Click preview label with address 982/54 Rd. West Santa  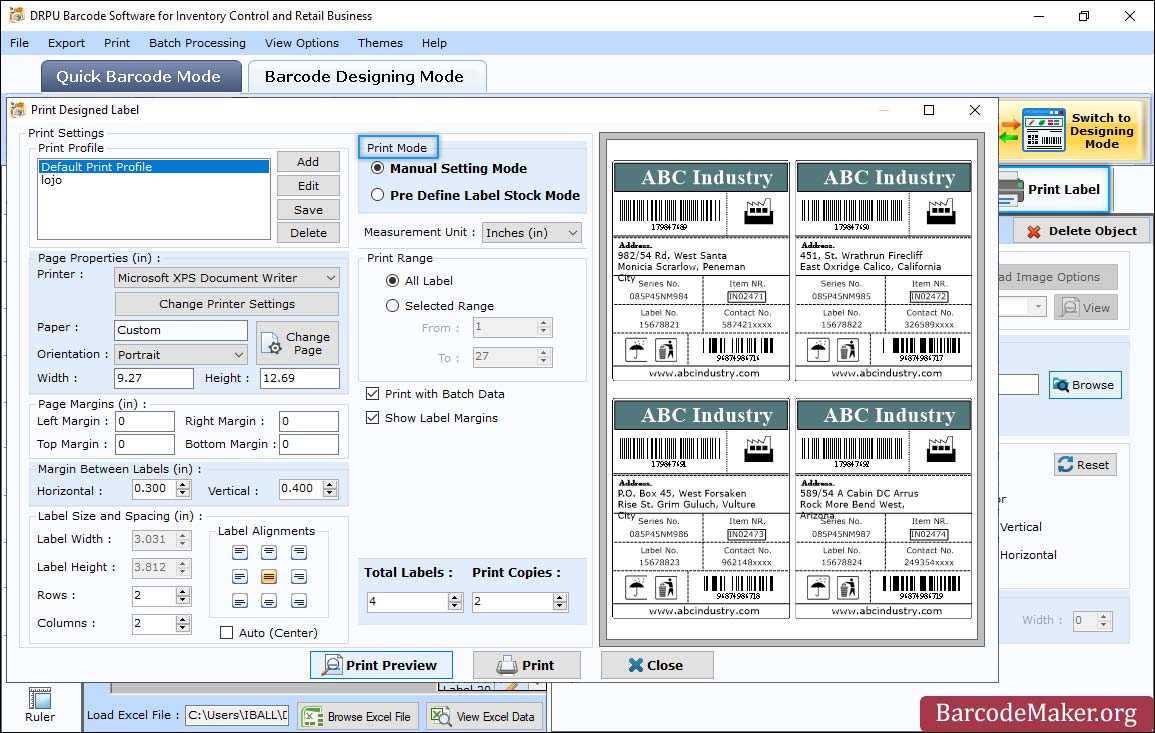point(701,270)
